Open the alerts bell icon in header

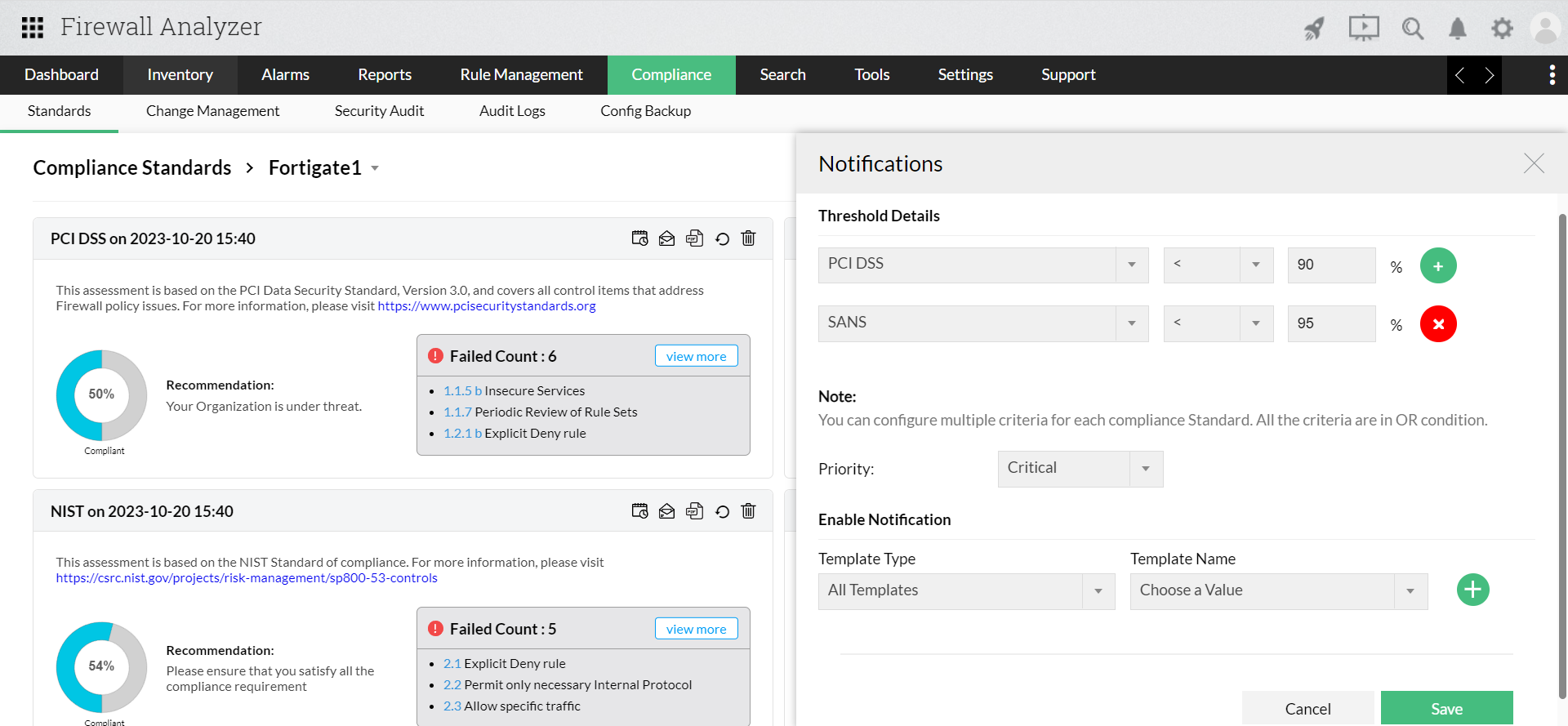pos(1457,29)
